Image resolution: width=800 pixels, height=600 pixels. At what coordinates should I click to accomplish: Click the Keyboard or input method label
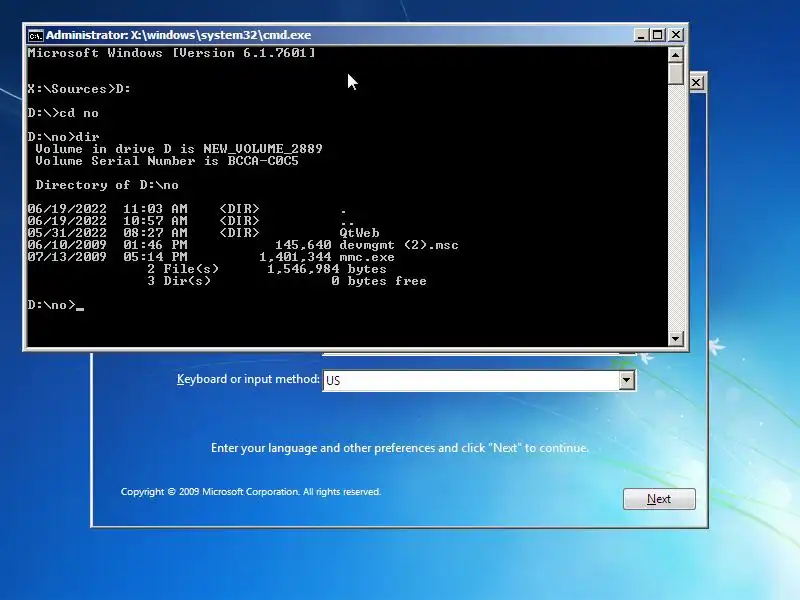click(248, 379)
